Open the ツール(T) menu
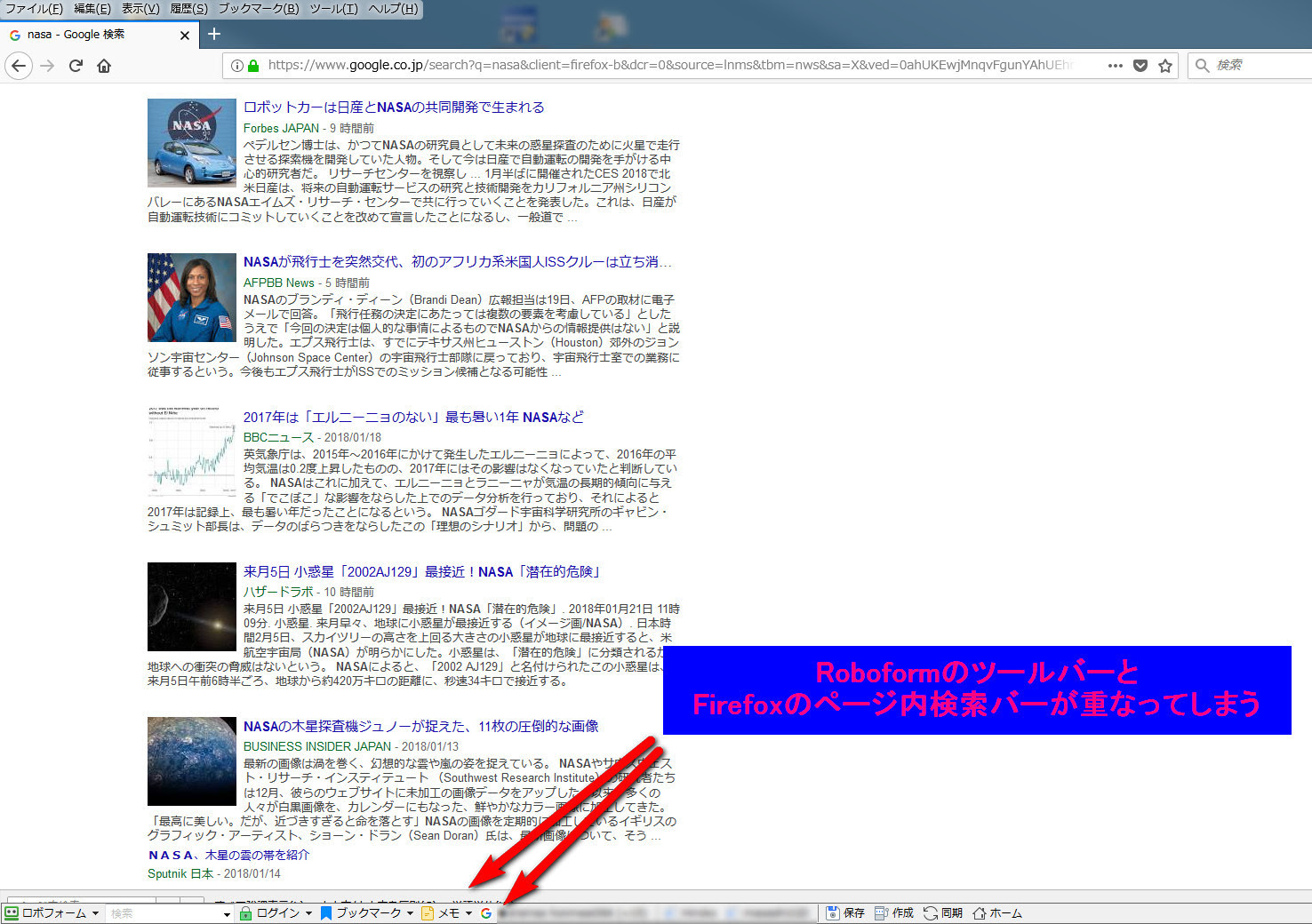This screenshot has height=924, width=1312. pyautogui.click(x=334, y=9)
